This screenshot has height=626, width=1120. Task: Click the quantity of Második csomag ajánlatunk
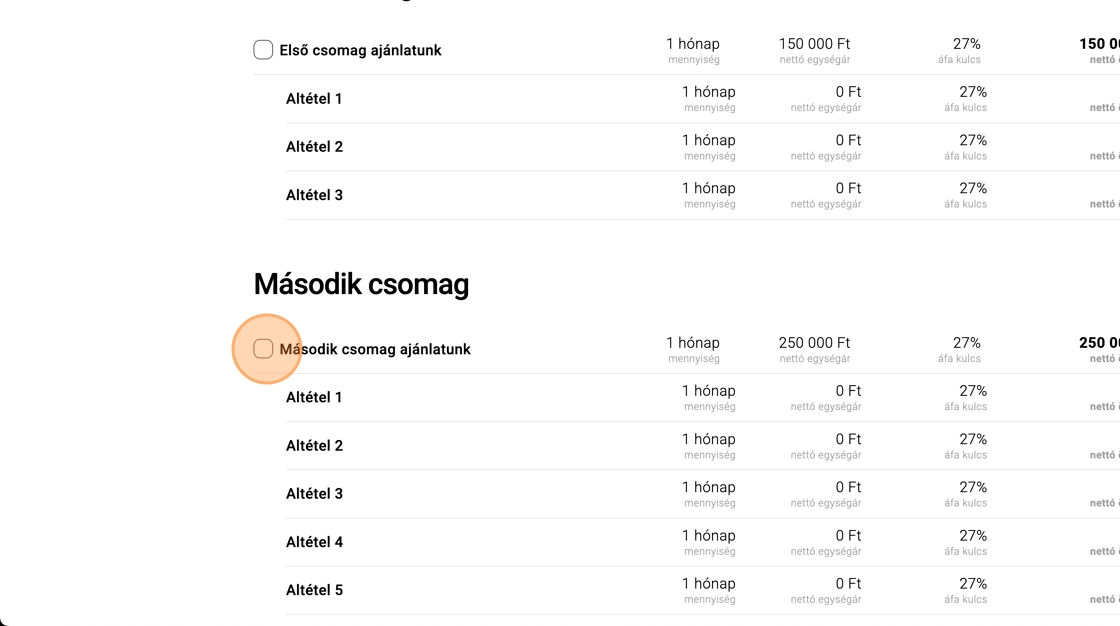coord(693,343)
